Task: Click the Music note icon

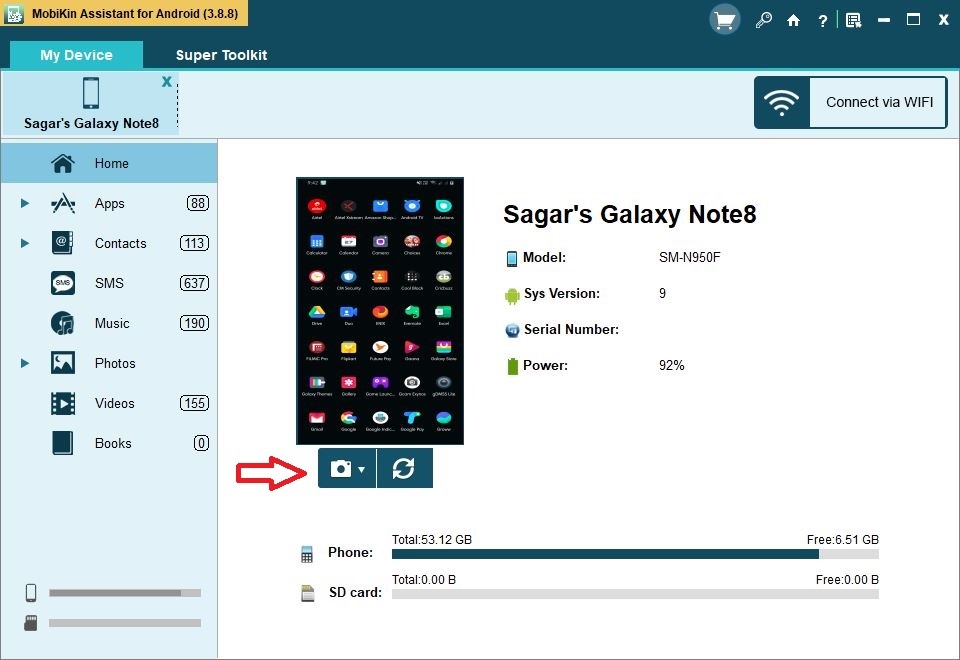Action: tap(62, 323)
